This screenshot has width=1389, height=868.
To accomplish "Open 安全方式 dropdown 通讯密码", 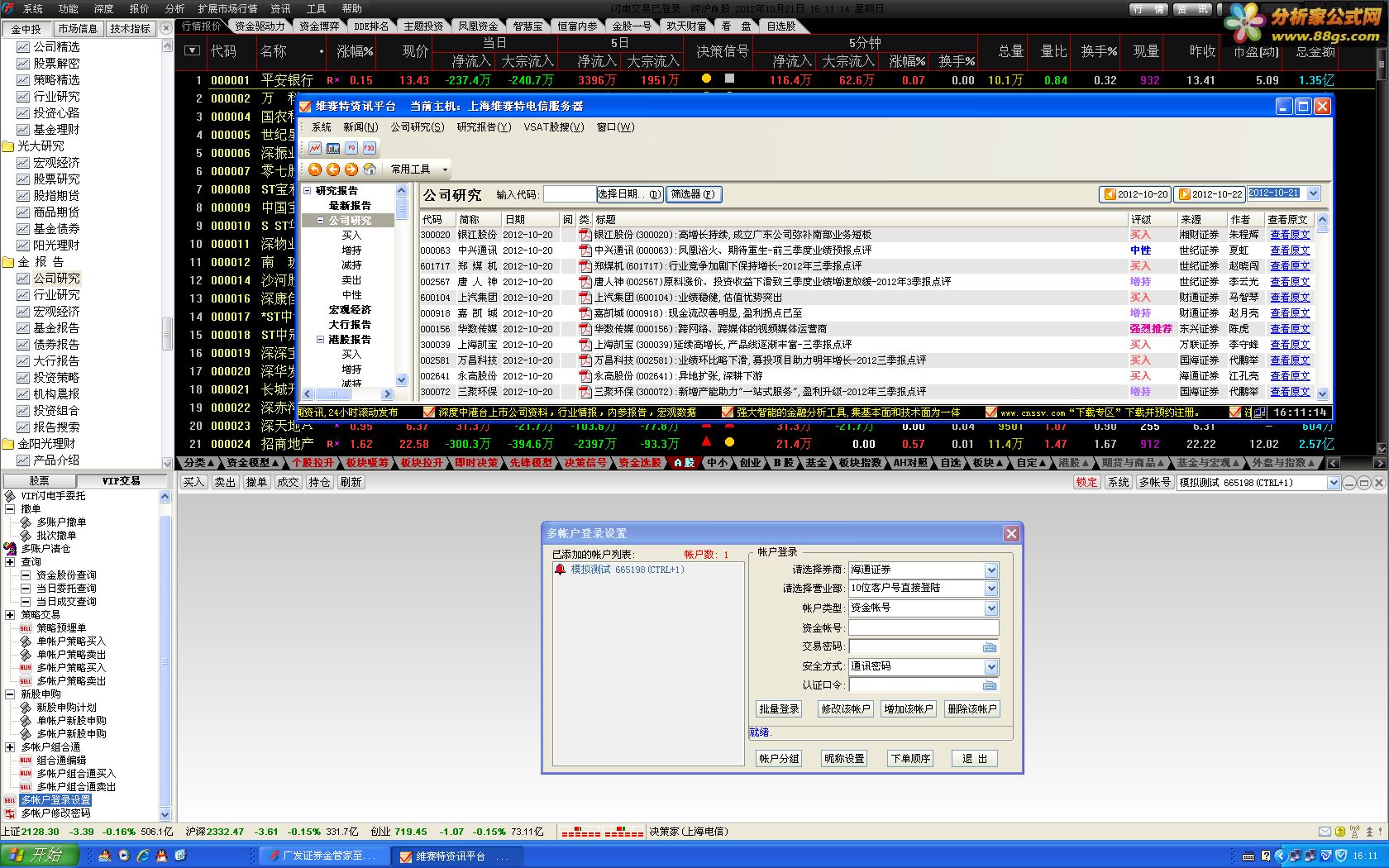I will (x=991, y=666).
